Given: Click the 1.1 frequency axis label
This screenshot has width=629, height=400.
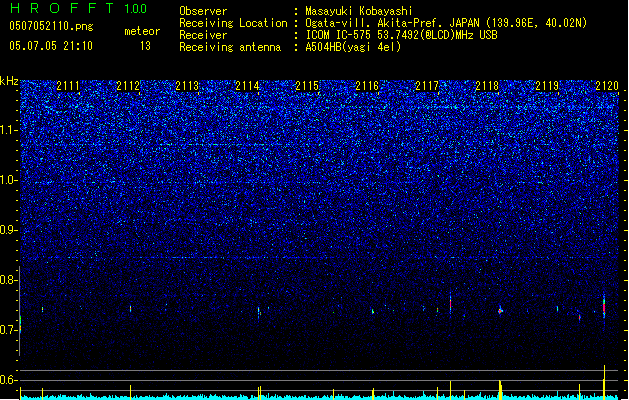Looking at the screenshot, I should pyautogui.click(x=8, y=131).
